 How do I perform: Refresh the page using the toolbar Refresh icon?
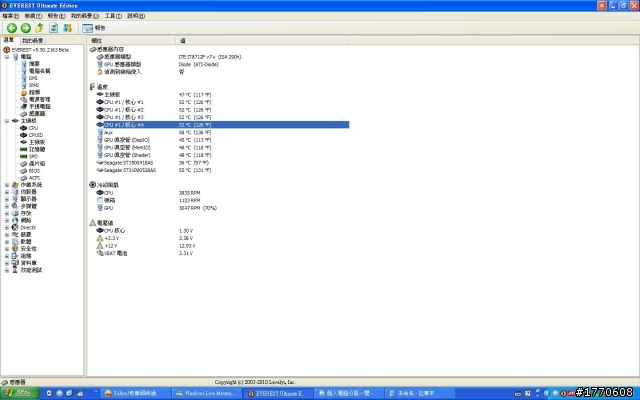click(x=53, y=28)
